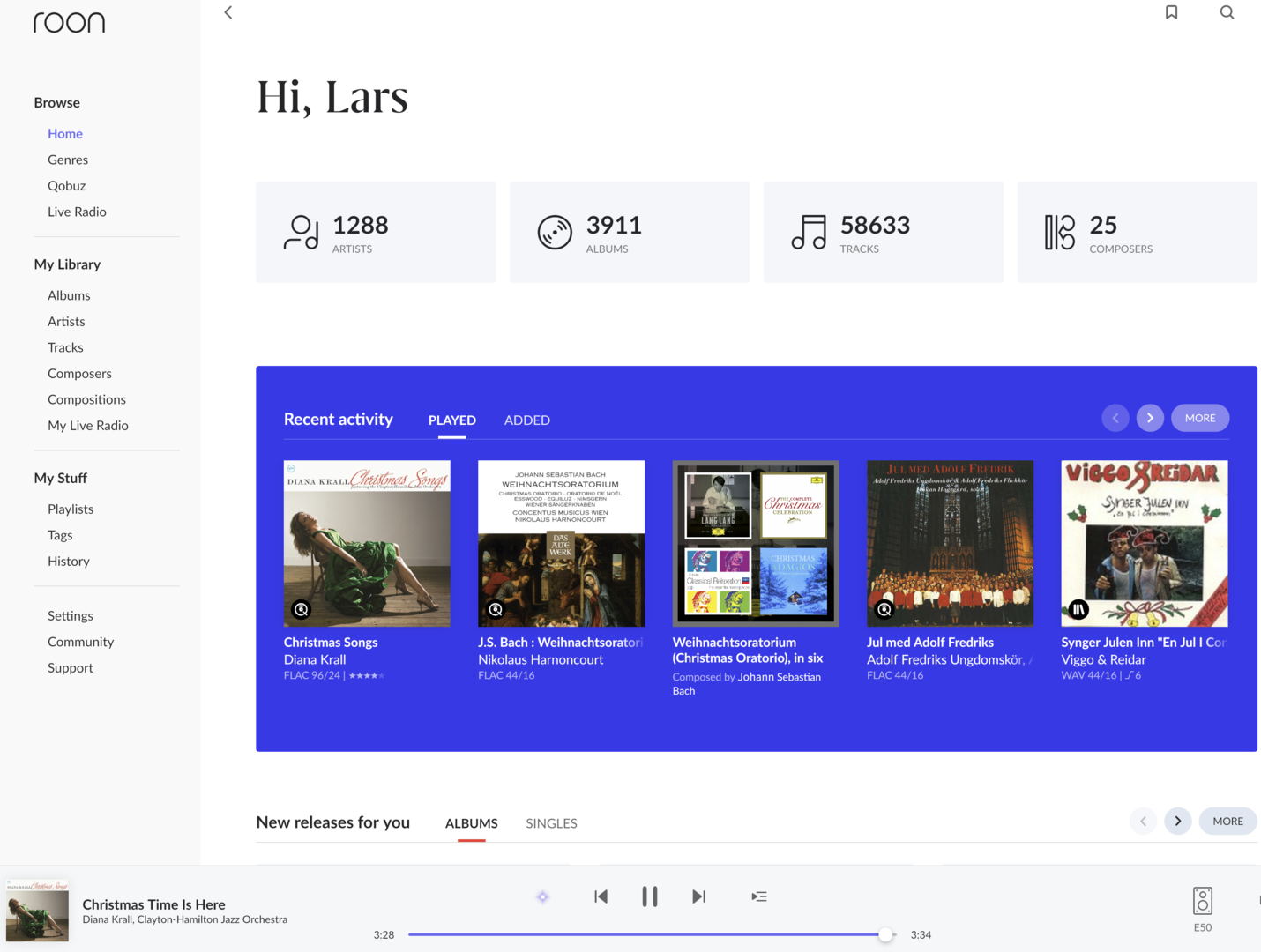Click the library badge on Viggo & Reidar cover
The image size is (1261, 952).
1078,609
